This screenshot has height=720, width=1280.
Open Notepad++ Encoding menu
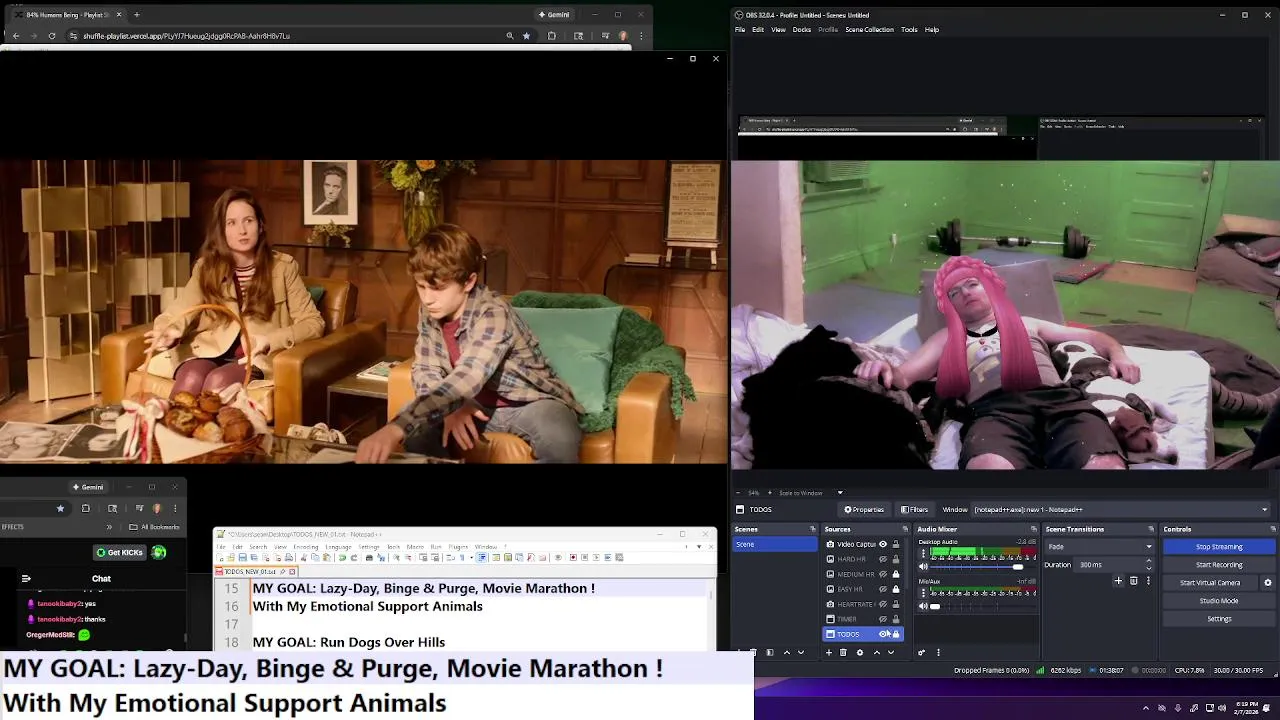tap(306, 547)
